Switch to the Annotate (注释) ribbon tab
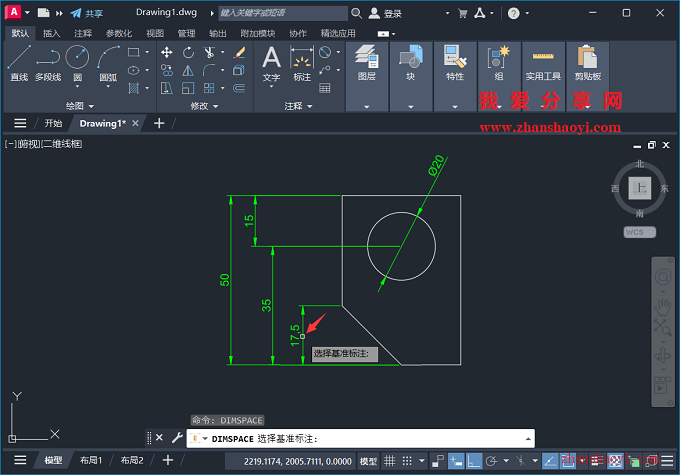The height and width of the screenshot is (475, 680). pos(83,33)
